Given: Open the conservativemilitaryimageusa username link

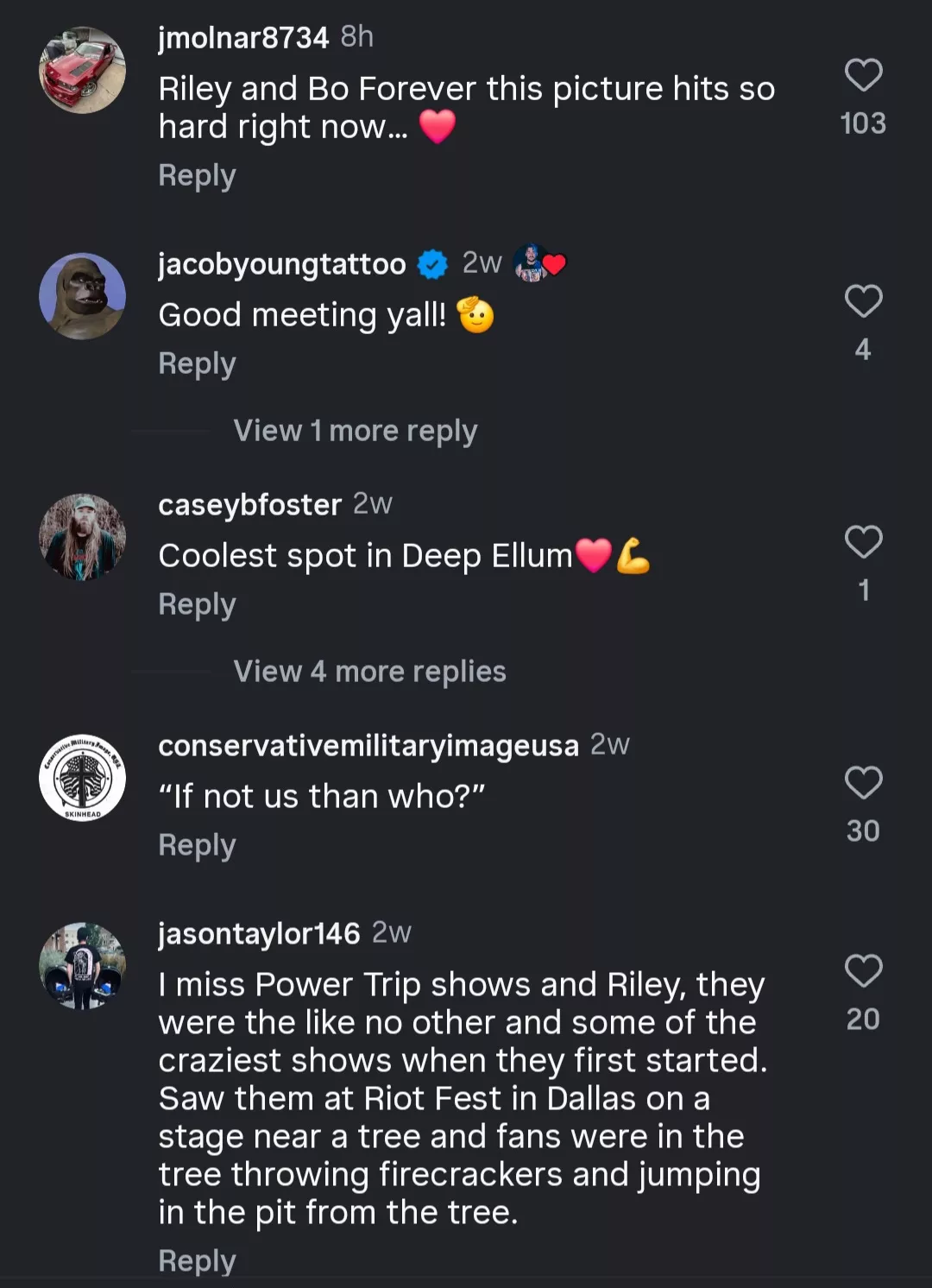Looking at the screenshot, I should 368,746.
